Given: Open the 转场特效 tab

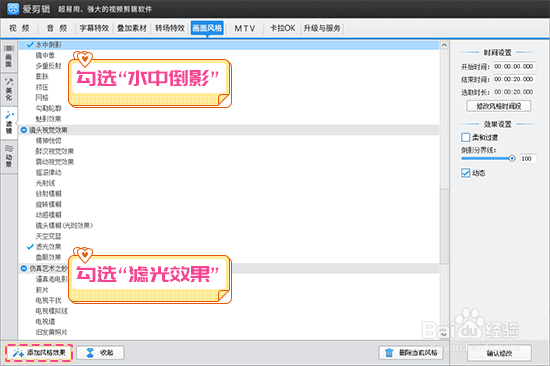Looking at the screenshot, I should 170,28.
